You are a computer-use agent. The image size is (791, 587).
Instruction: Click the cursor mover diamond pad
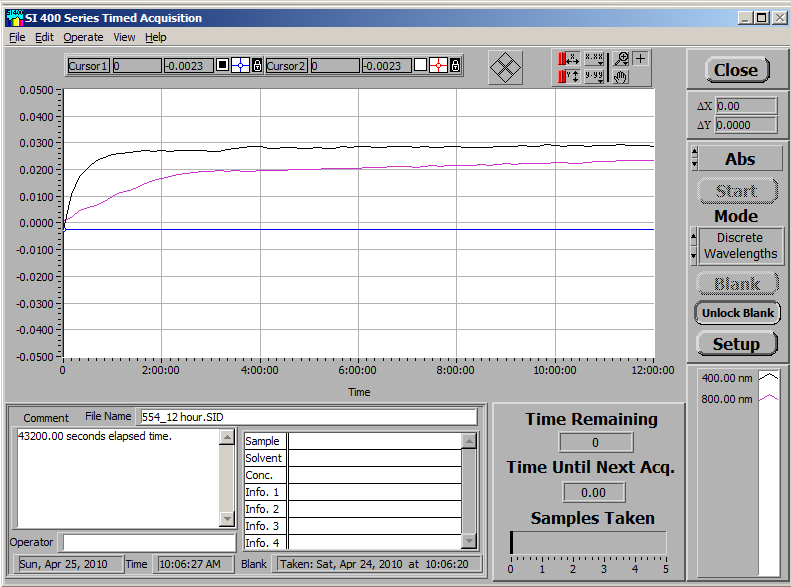pos(506,67)
